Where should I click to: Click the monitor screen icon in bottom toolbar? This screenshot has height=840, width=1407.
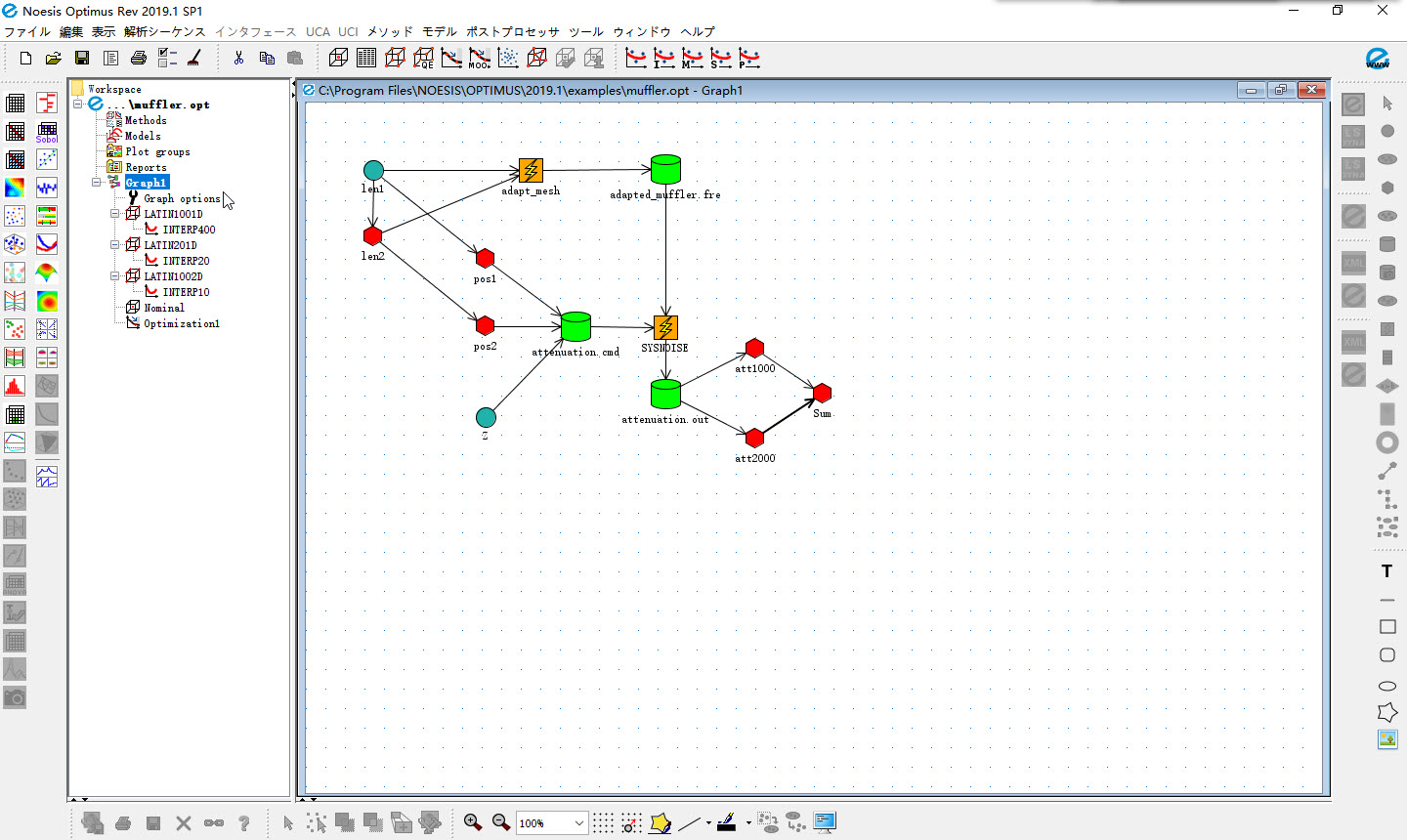point(825,822)
